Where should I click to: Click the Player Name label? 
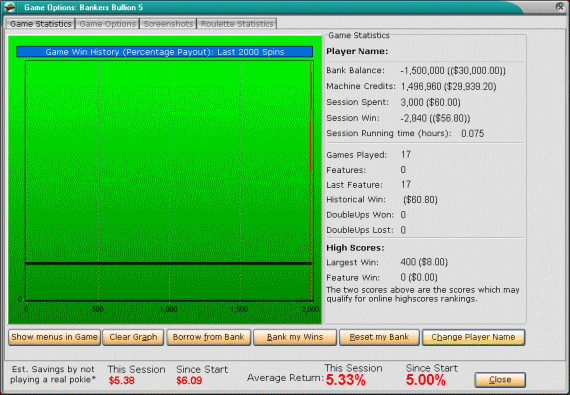357,51
